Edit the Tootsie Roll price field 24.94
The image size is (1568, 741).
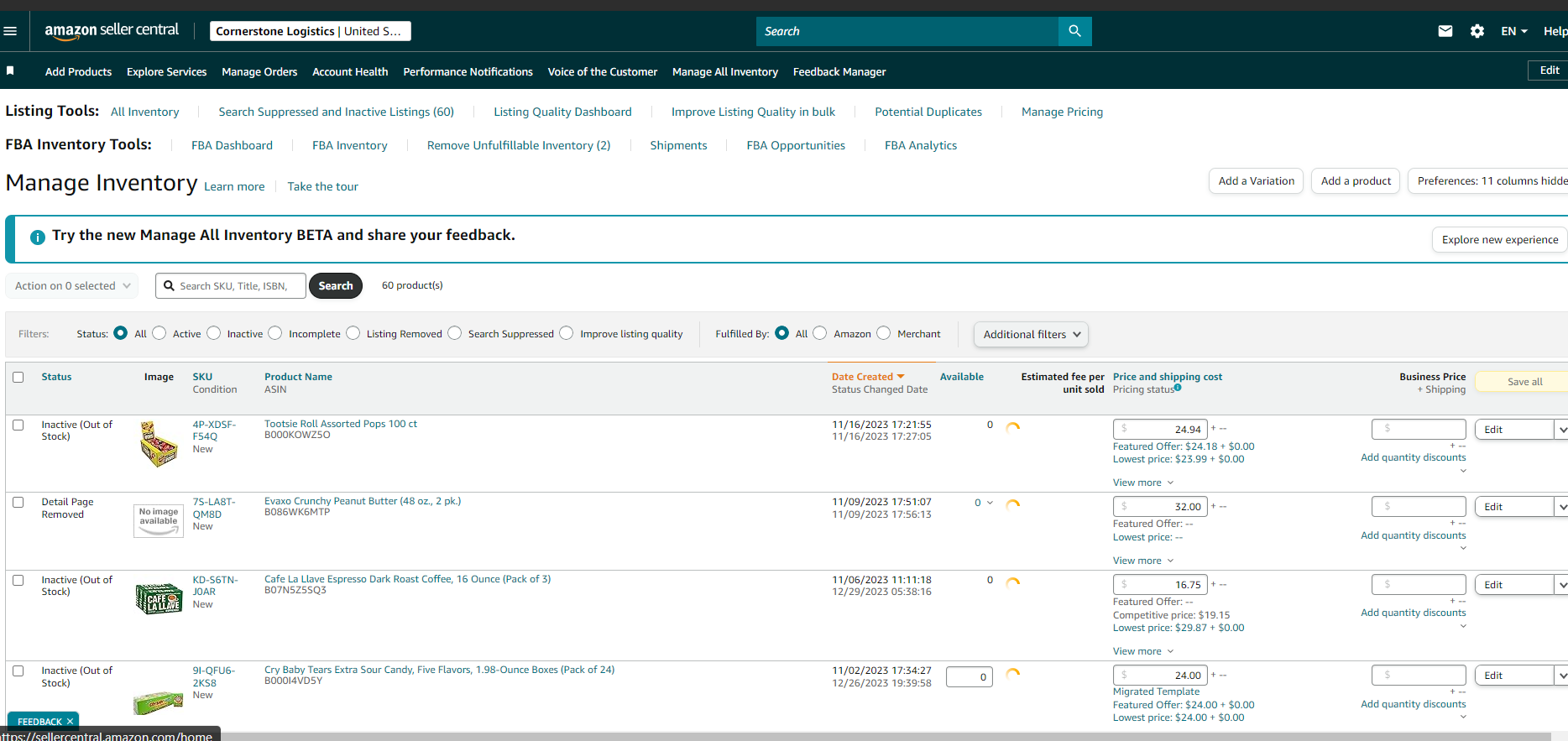(1161, 430)
